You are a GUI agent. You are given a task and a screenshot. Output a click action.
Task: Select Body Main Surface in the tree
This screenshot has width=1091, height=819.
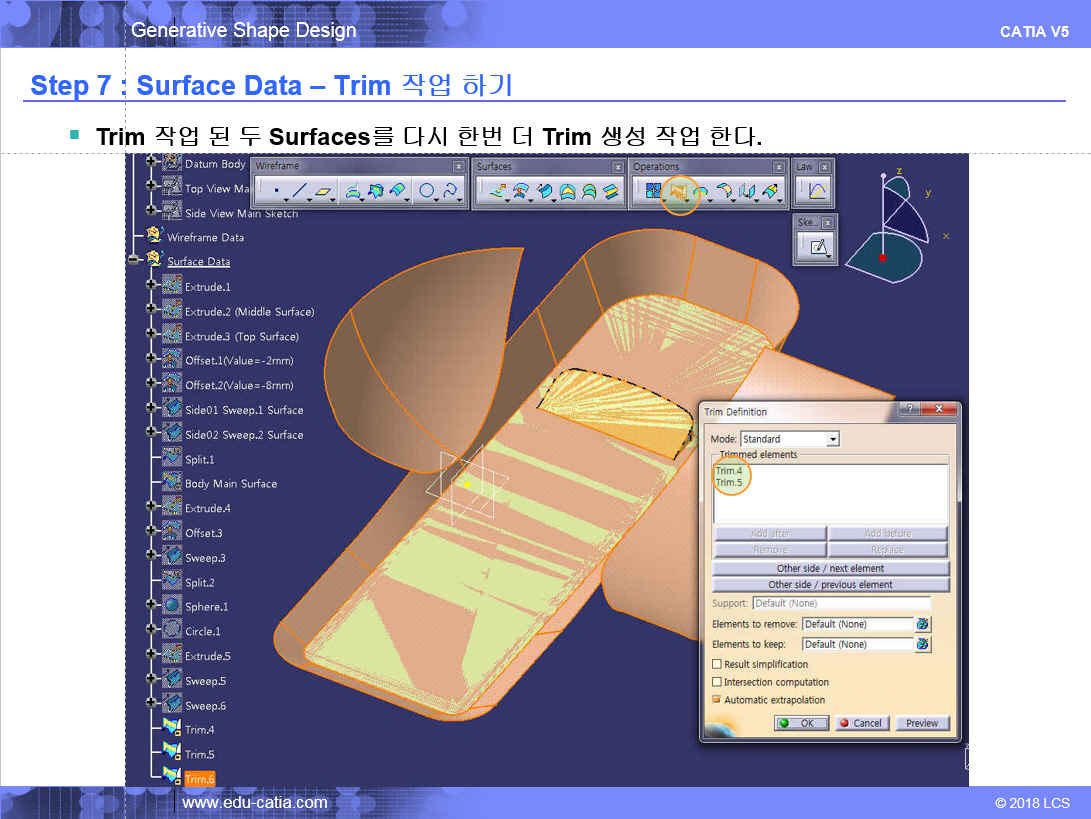point(230,484)
